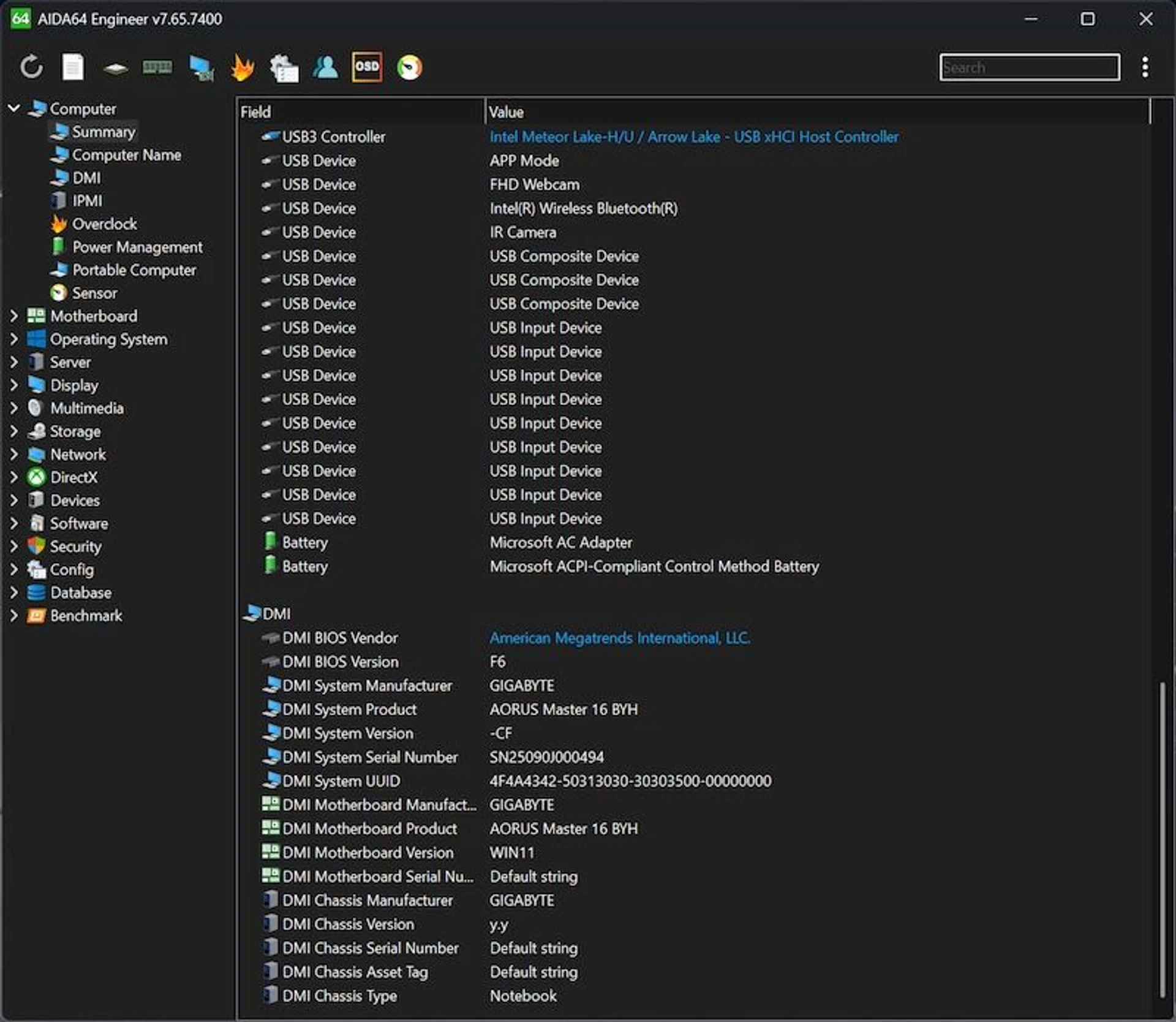Select Portable Computer item
The width and height of the screenshot is (1176, 1022).
click(124, 270)
